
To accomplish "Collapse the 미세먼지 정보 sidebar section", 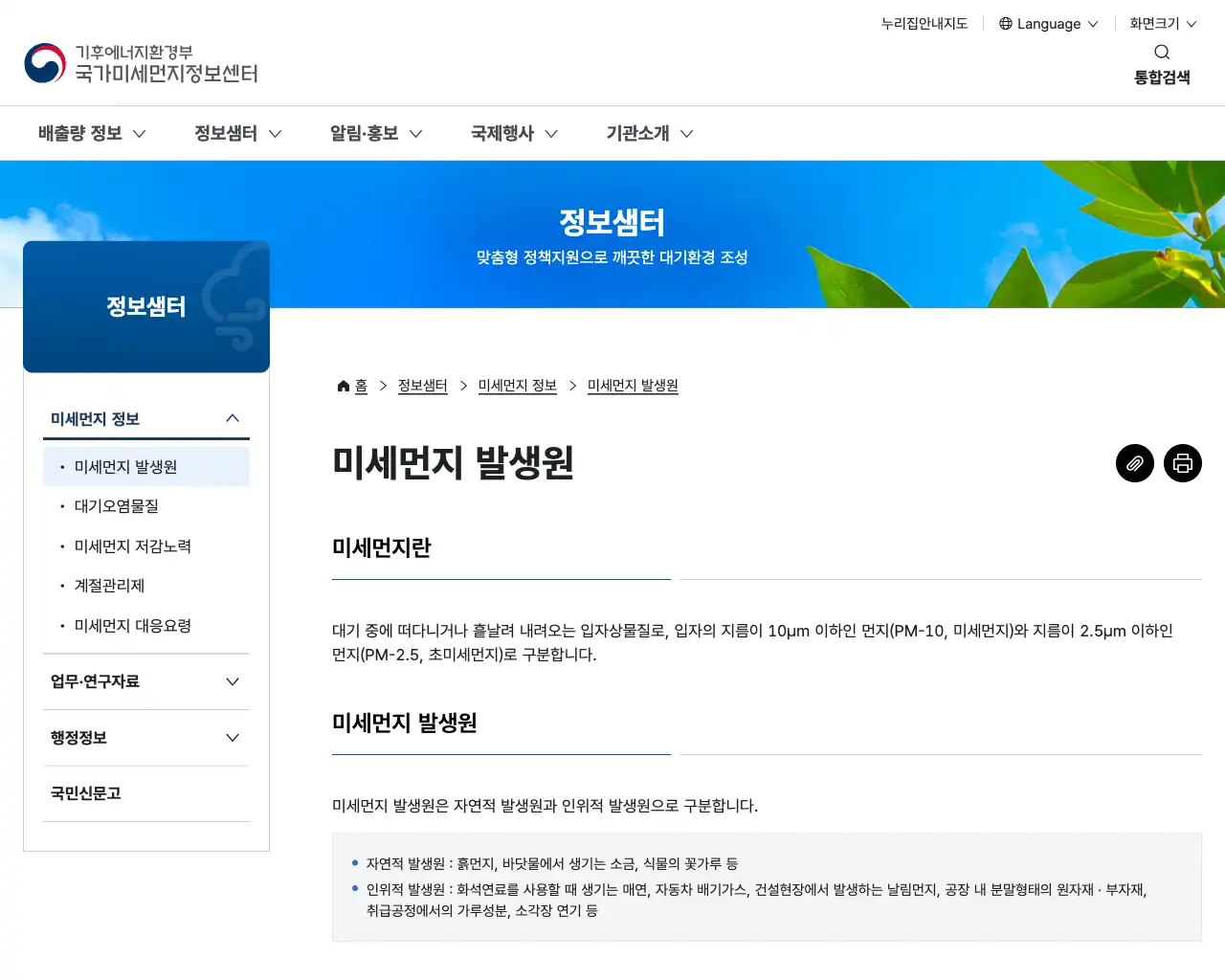I will pyautogui.click(x=146, y=419).
